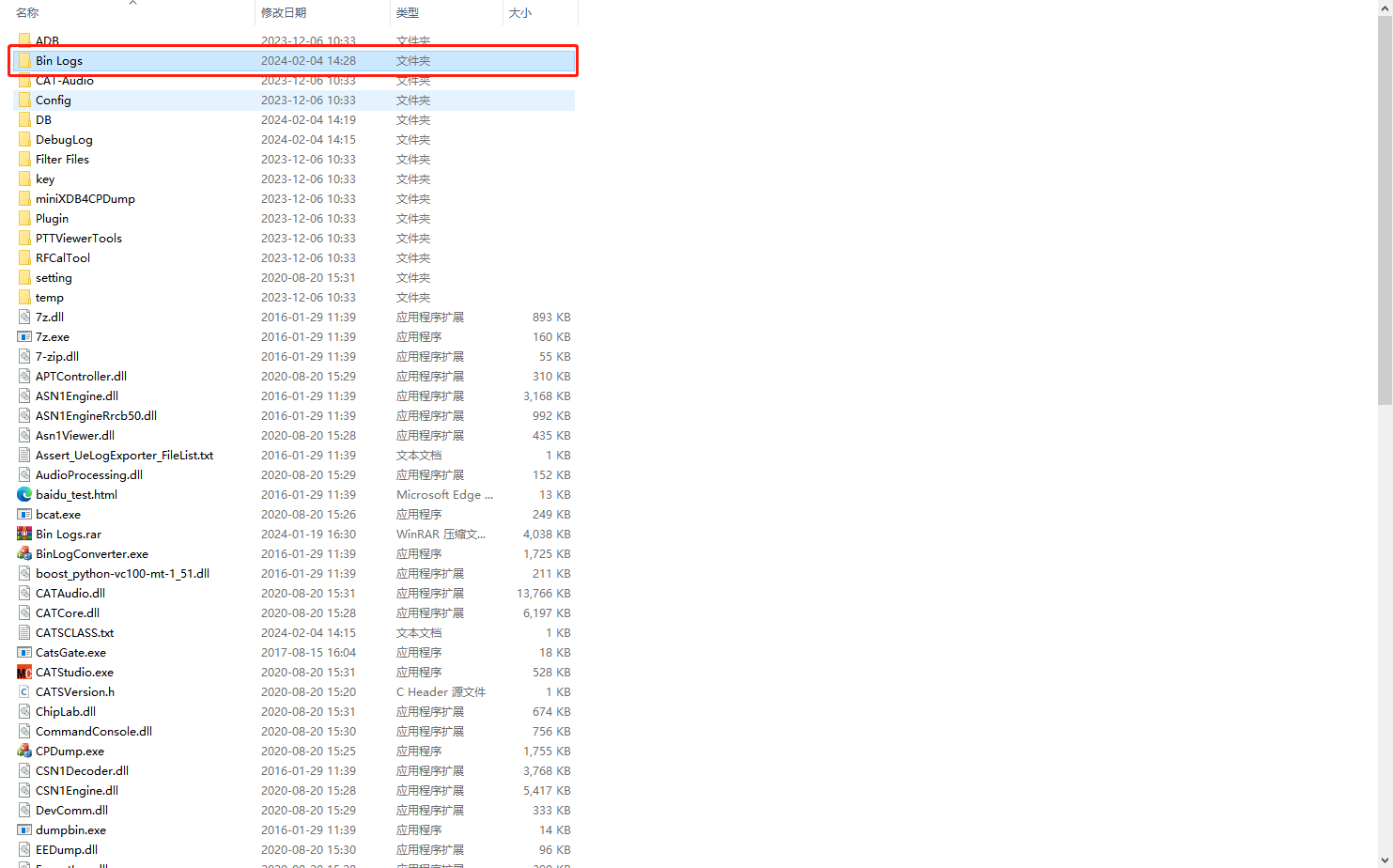Screen dimensions: 1393x868
Task: Select the PTTViewerTools folder name
Action: click(x=79, y=238)
